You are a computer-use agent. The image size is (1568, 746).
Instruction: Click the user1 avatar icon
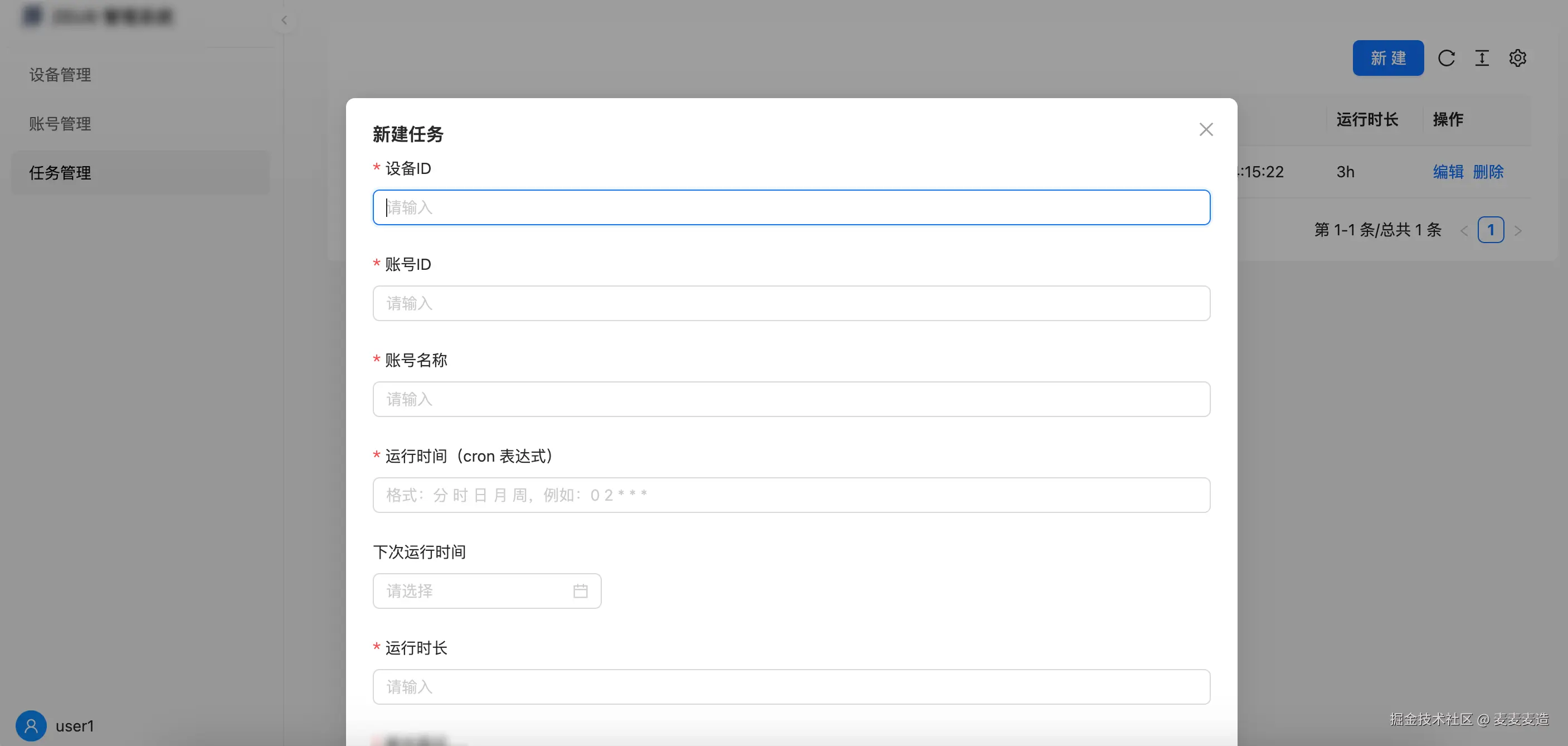(x=31, y=725)
